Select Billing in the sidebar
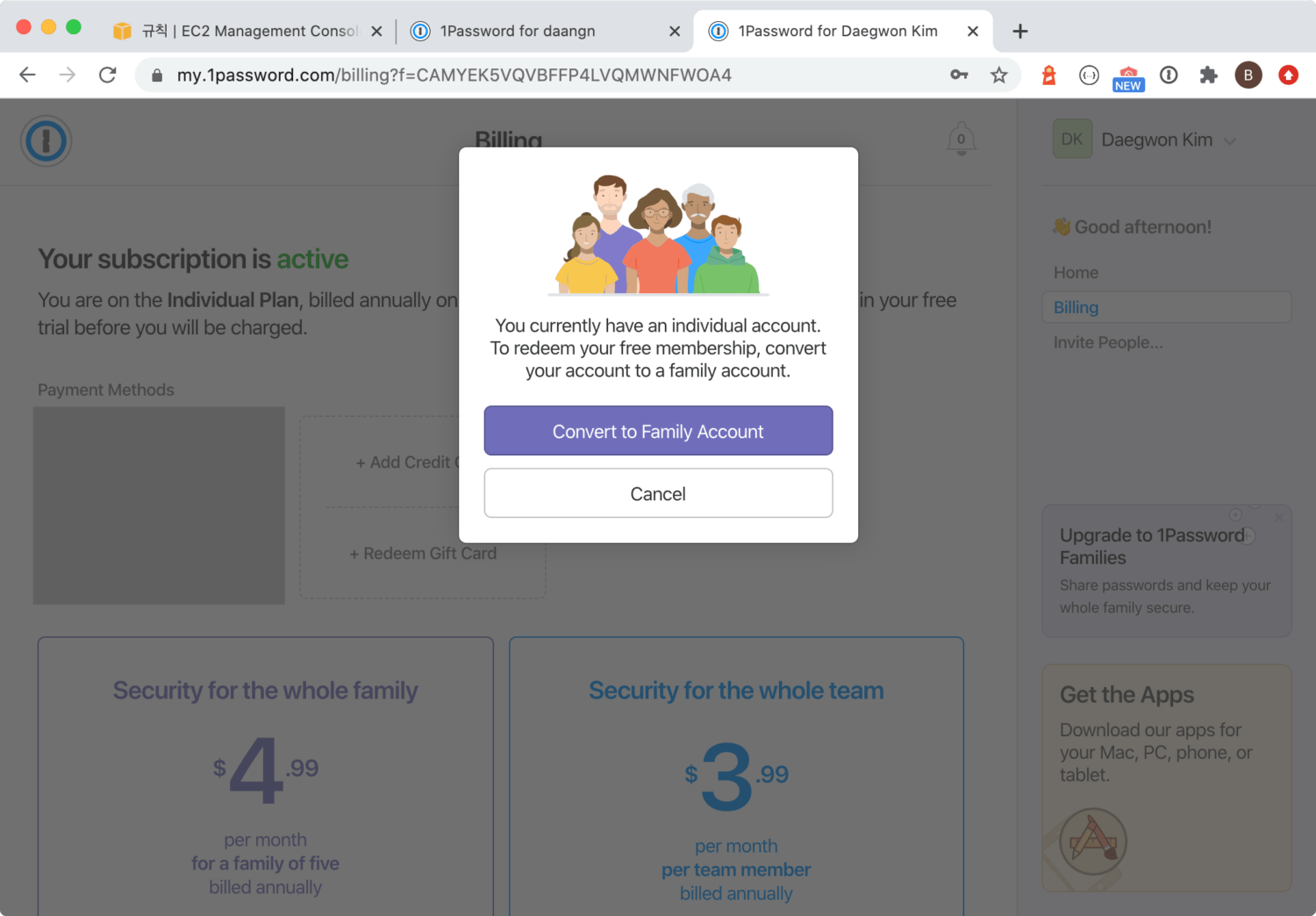The height and width of the screenshot is (916, 1316). coord(1076,308)
